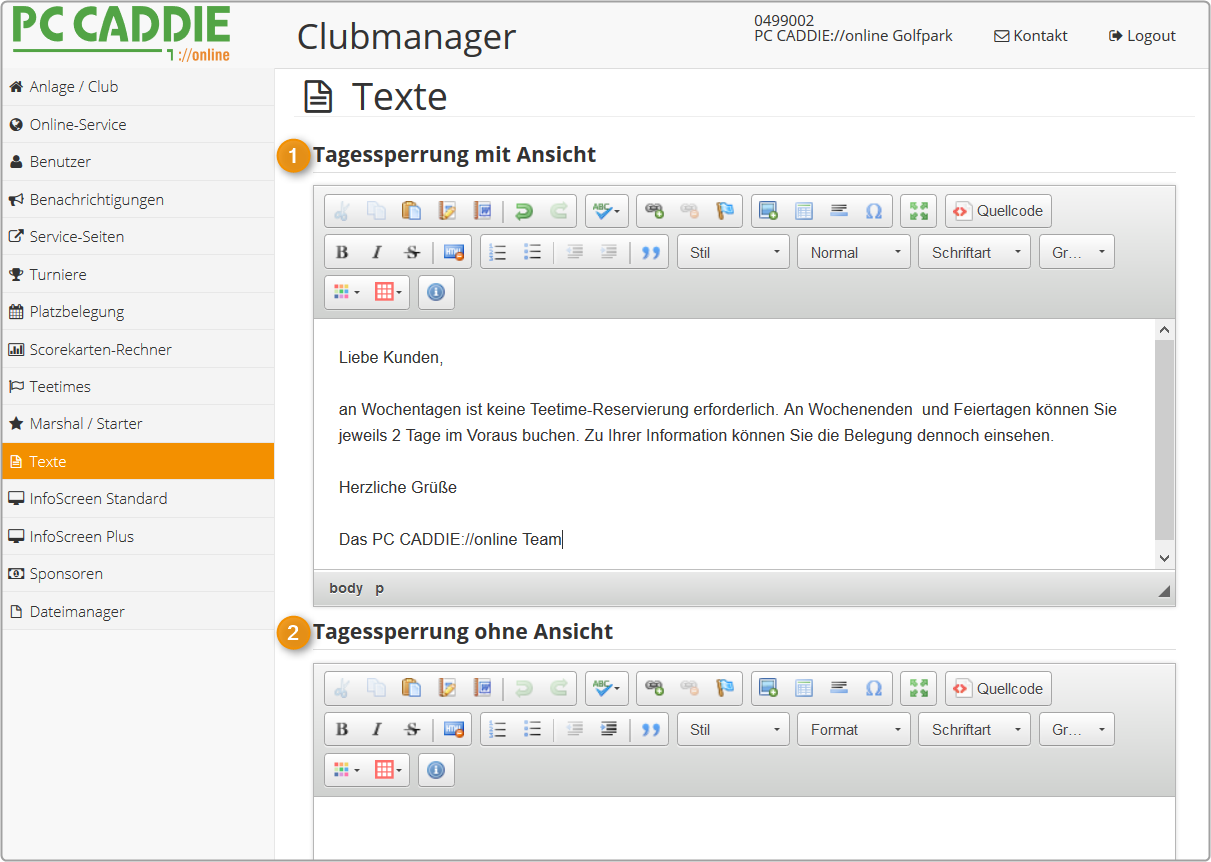The height and width of the screenshot is (862, 1211).
Task: Open Stil dropdown in mit Ansicht editor
Action: coord(733,252)
